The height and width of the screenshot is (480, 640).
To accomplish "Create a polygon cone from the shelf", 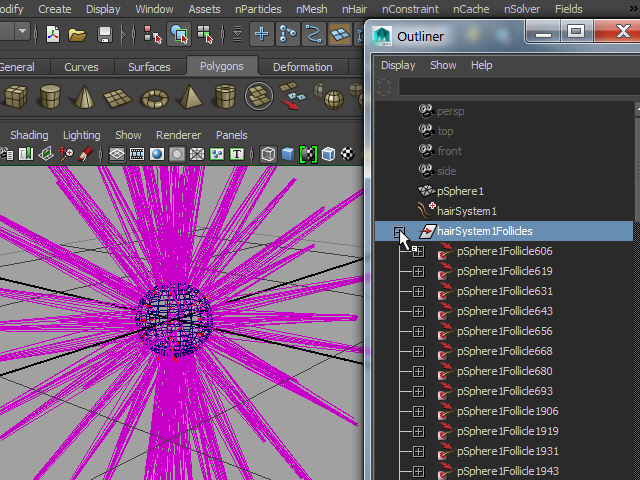I will pyautogui.click(x=84, y=96).
